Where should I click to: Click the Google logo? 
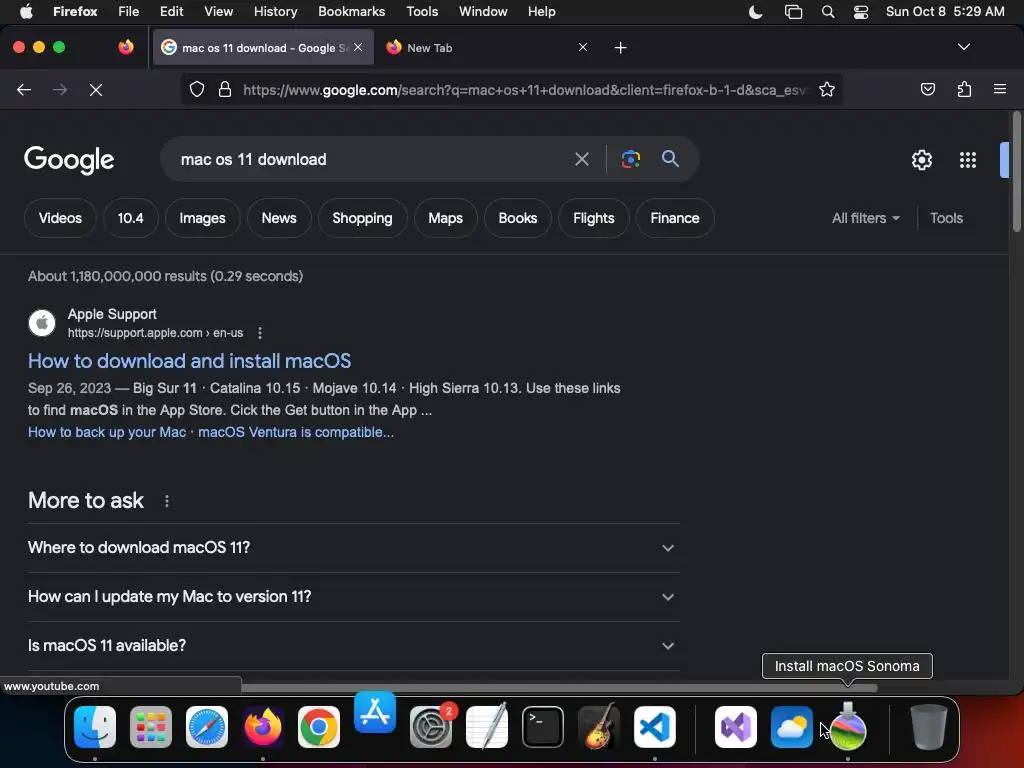point(69,160)
